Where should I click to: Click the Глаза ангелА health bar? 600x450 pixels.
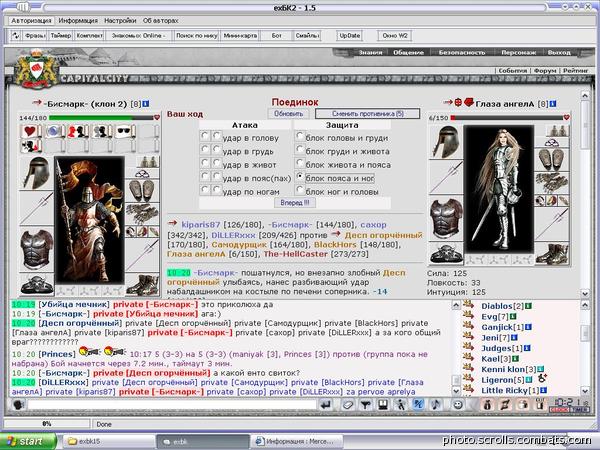[507, 118]
